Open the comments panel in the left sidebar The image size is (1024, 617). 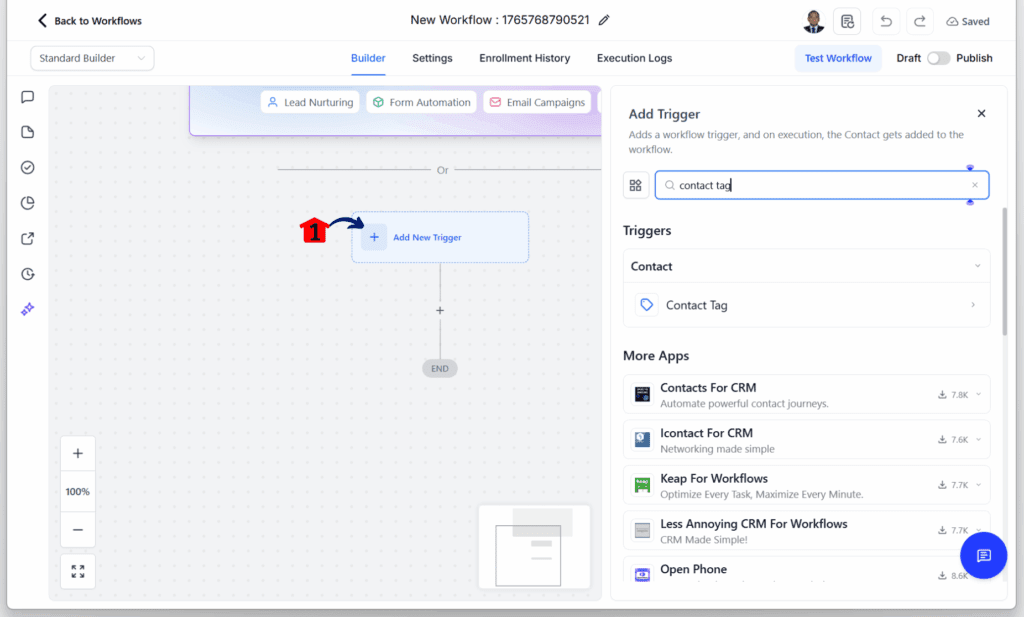click(27, 97)
